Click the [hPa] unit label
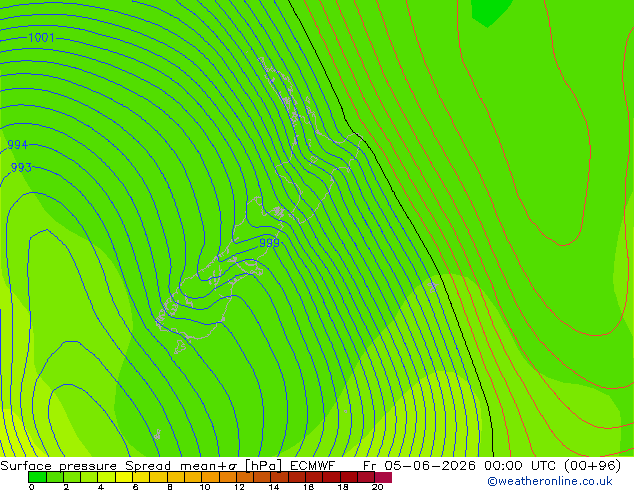Screen dimensions: 634x490 pos(264,466)
